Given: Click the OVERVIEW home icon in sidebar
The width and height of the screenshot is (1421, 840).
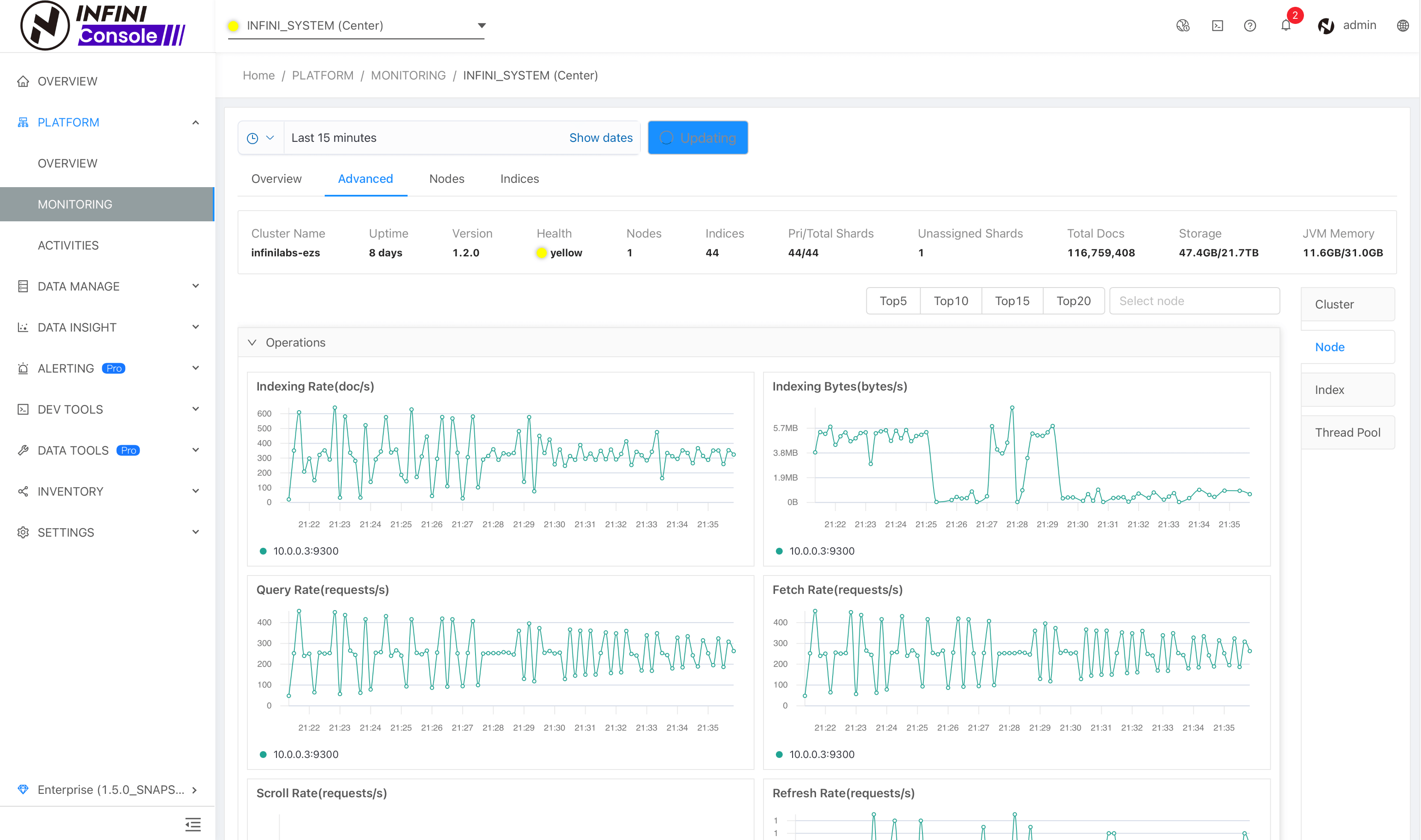Looking at the screenshot, I should pos(23,82).
